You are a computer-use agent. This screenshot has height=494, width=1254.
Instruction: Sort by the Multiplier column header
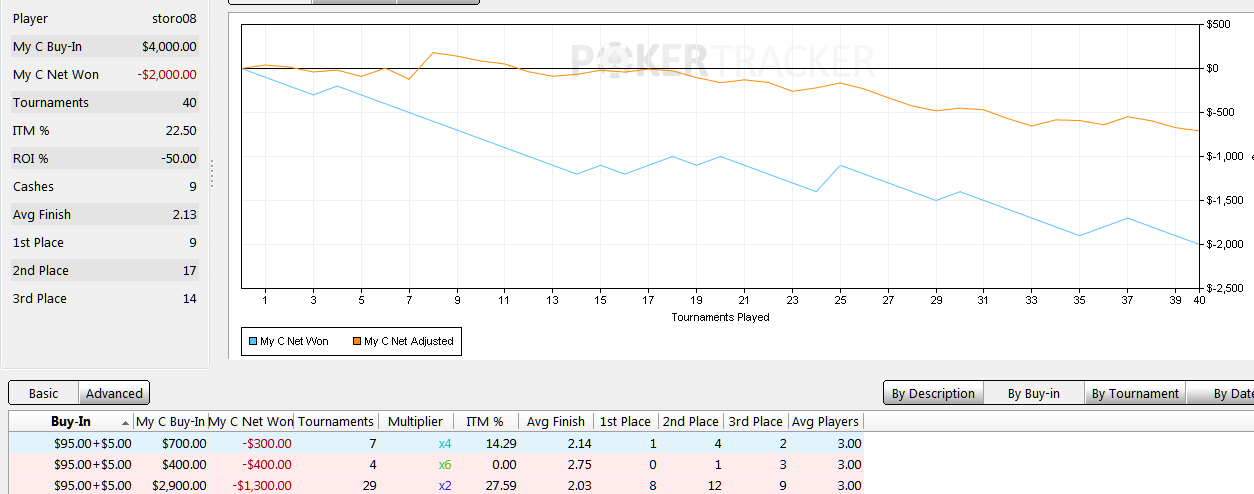point(415,422)
